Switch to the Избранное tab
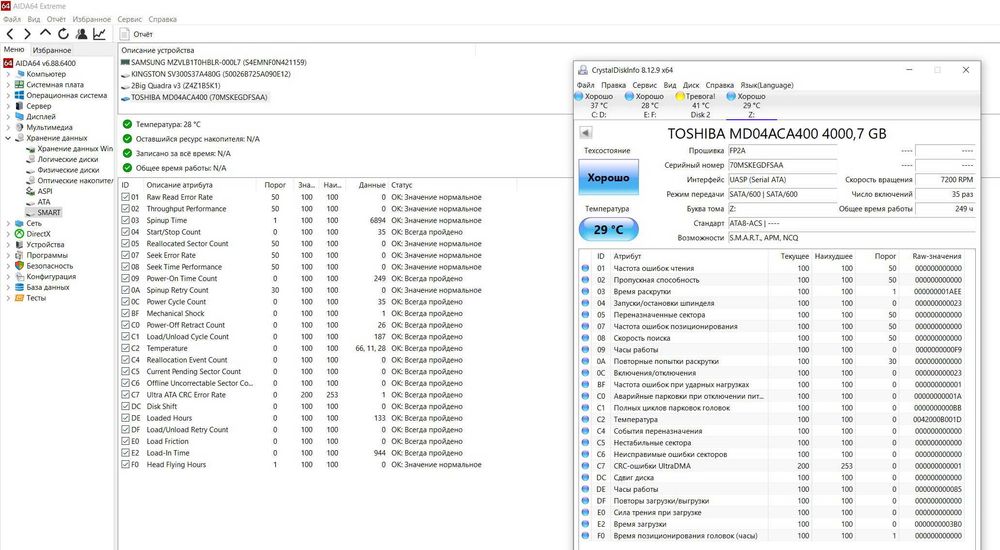Screen dimensions: 1000x550 pos(52,50)
